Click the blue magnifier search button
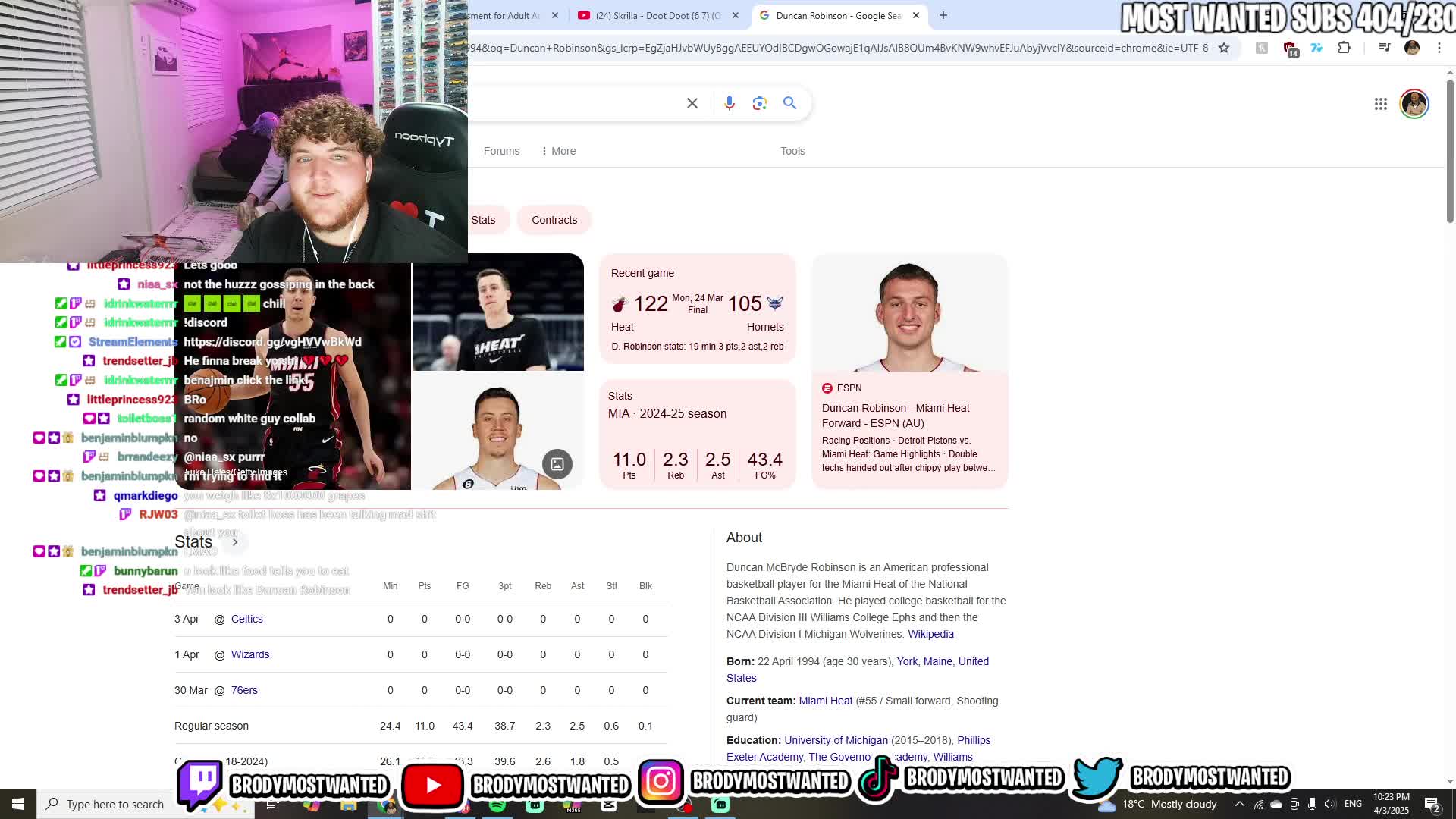The height and width of the screenshot is (819, 1456). 789,103
